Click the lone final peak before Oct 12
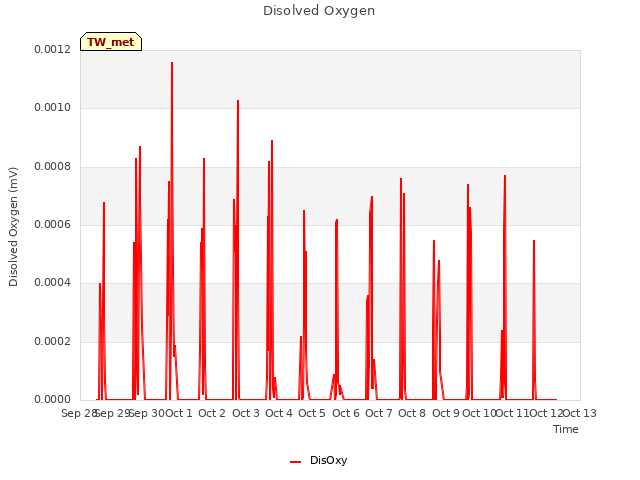Image resolution: width=640 pixels, height=480 pixels. [534, 242]
